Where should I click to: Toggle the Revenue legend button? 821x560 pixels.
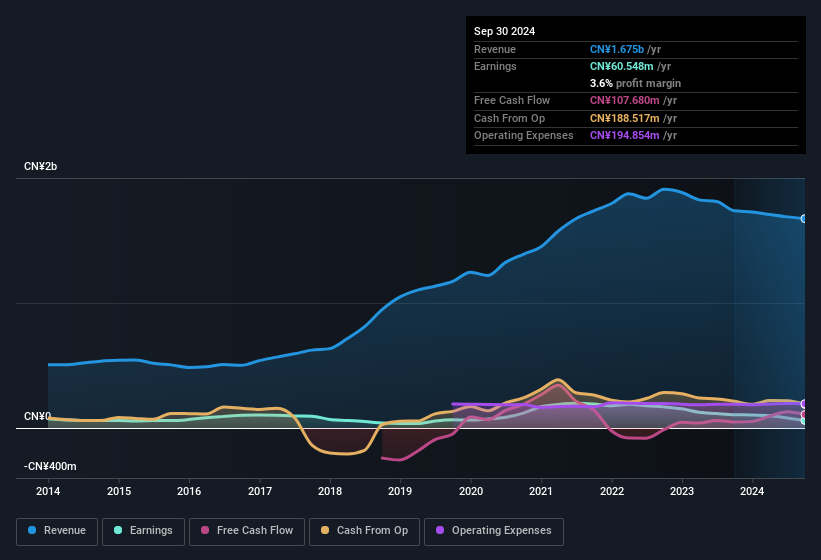(x=57, y=532)
